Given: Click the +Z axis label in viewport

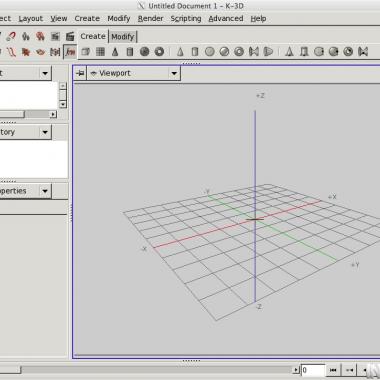Looking at the screenshot, I should pos(260,96).
